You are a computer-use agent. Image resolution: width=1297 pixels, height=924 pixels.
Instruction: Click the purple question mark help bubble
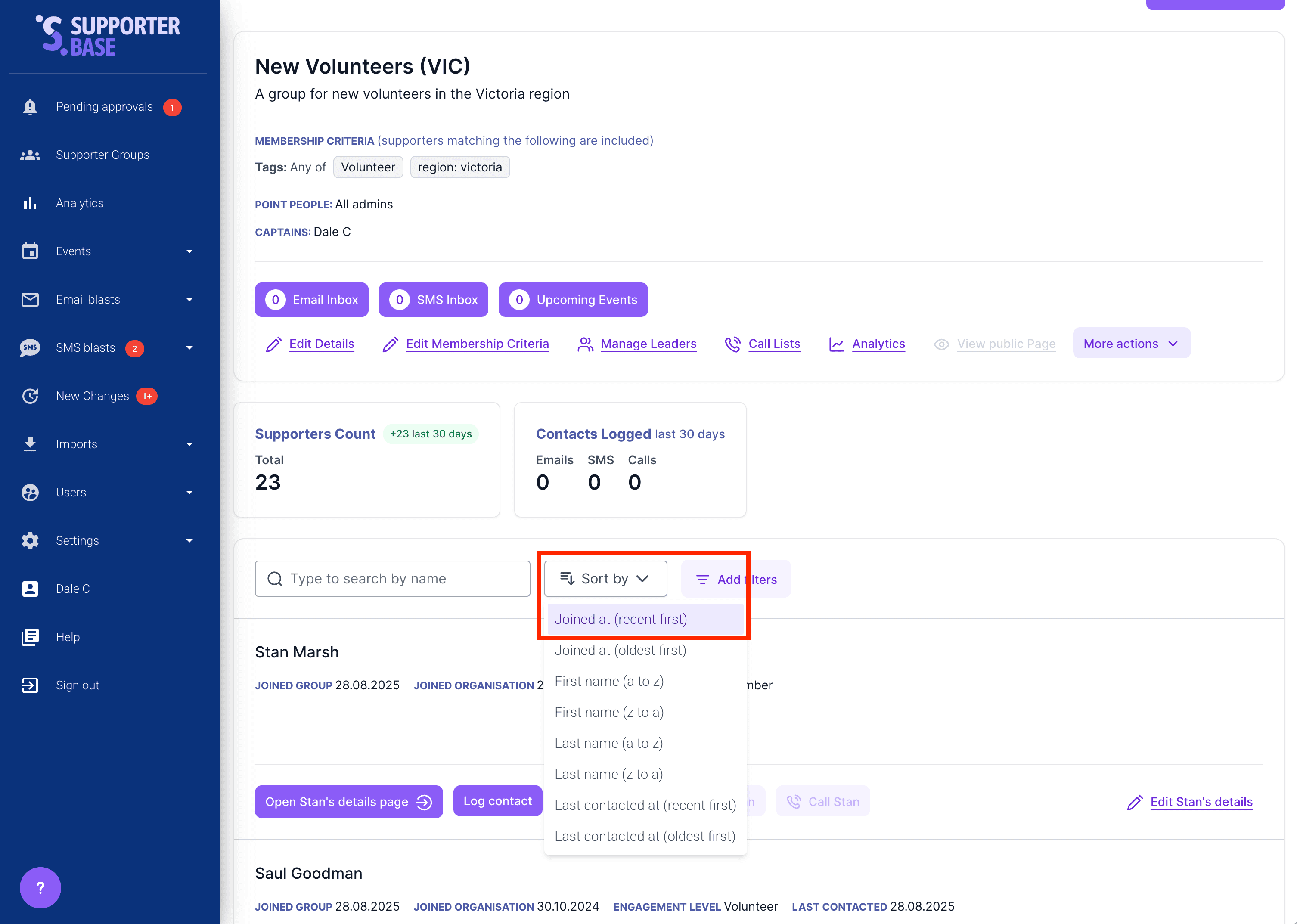tap(40, 887)
